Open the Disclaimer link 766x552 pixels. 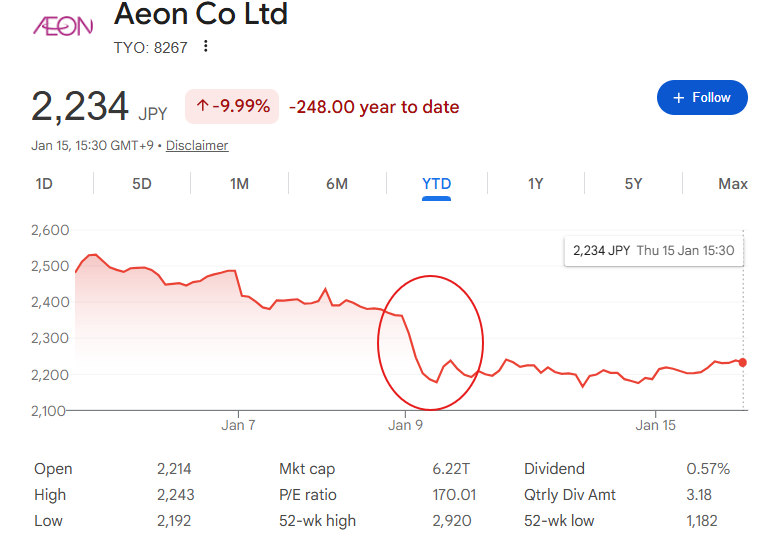point(197,146)
